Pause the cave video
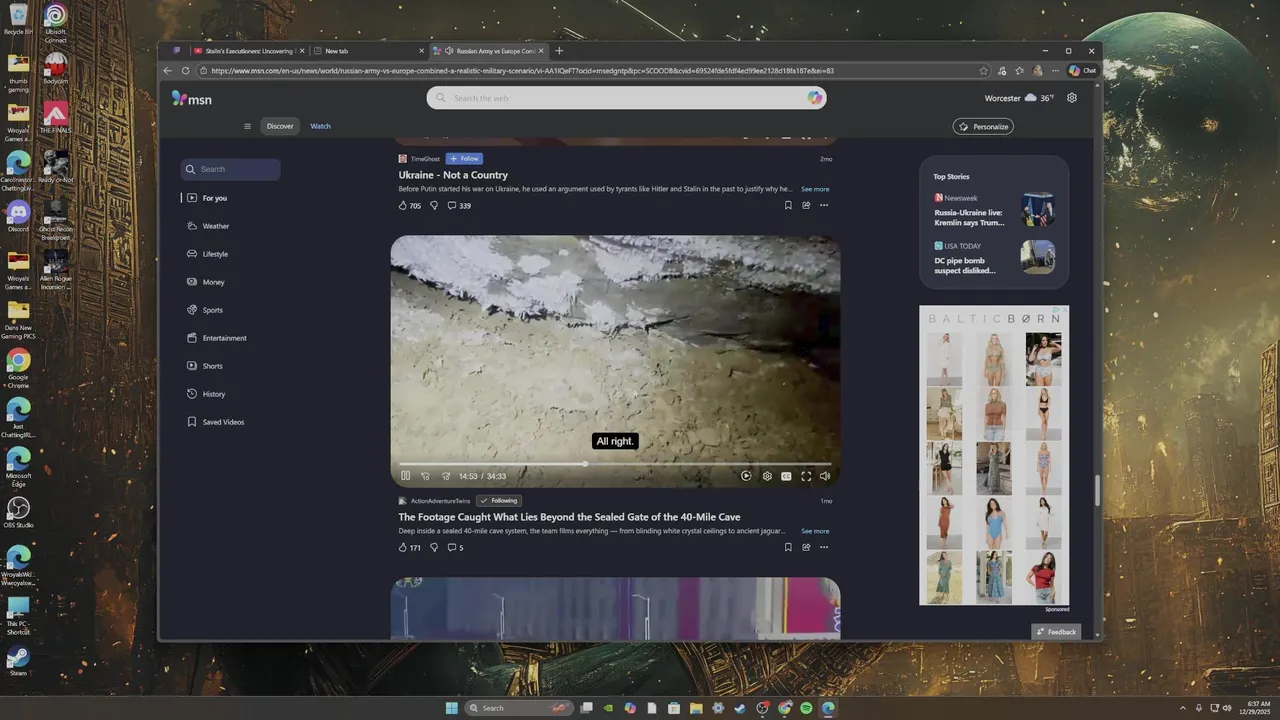Viewport: 1280px width, 720px height. [405, 476]
